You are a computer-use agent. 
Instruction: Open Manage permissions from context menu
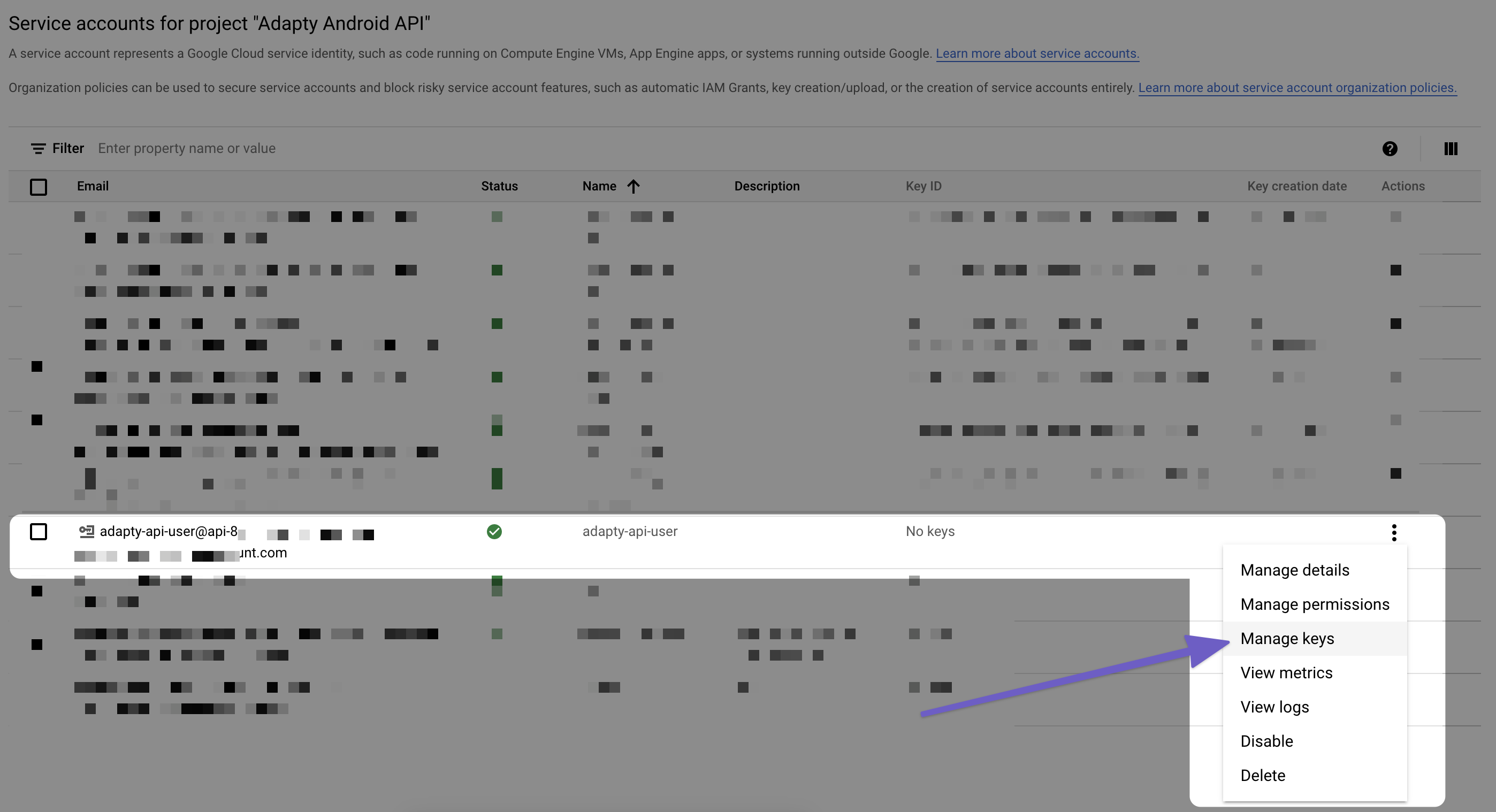[x=1314, y=604]
